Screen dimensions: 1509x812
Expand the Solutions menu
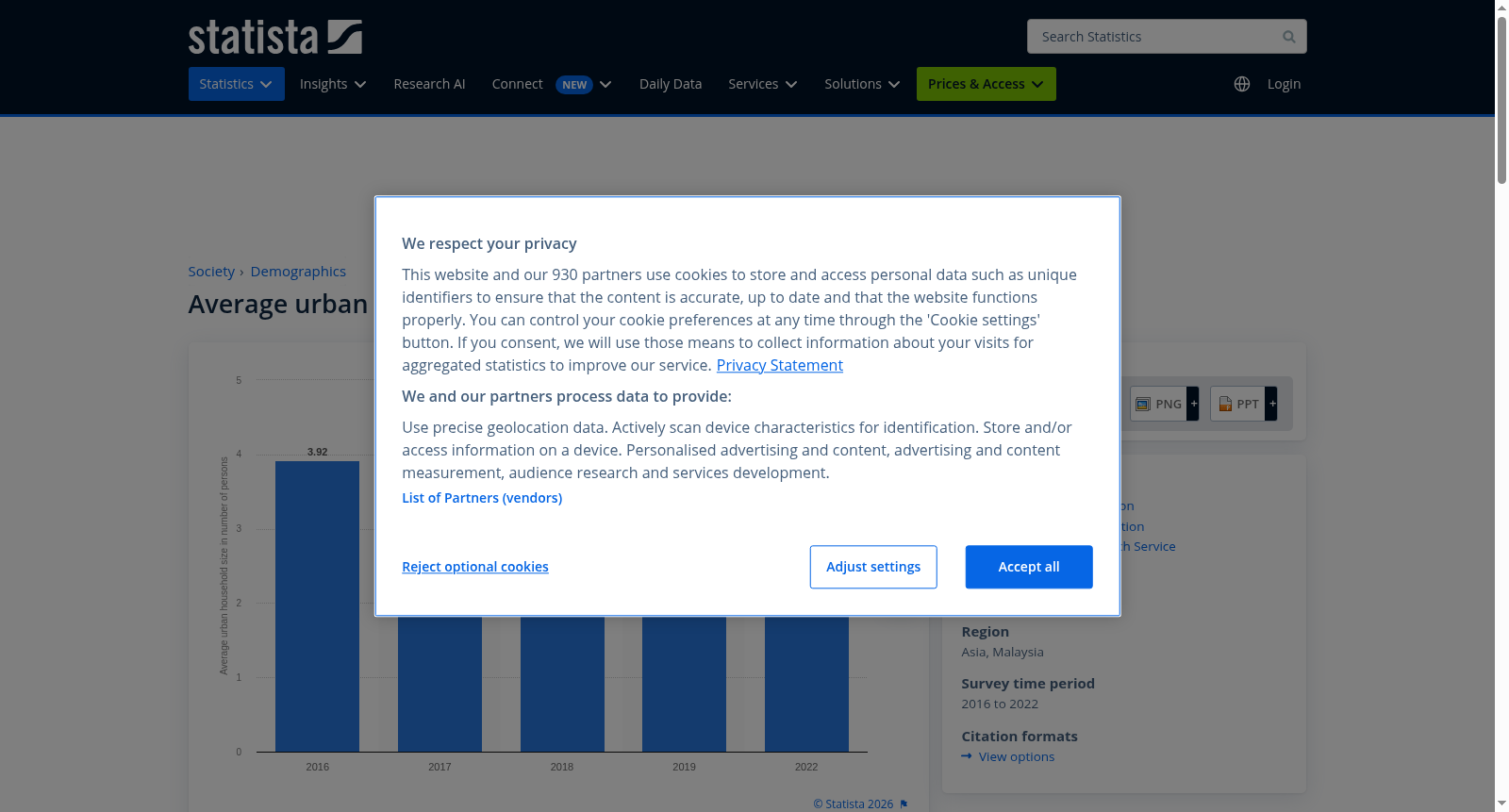coord(862,84)
